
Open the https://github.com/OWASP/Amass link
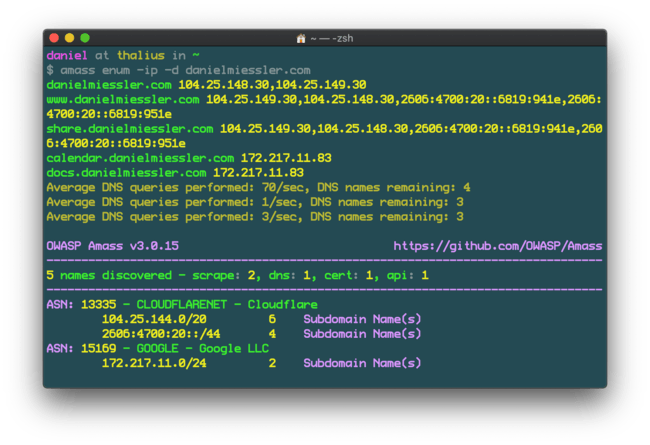(x=497, y=246)
